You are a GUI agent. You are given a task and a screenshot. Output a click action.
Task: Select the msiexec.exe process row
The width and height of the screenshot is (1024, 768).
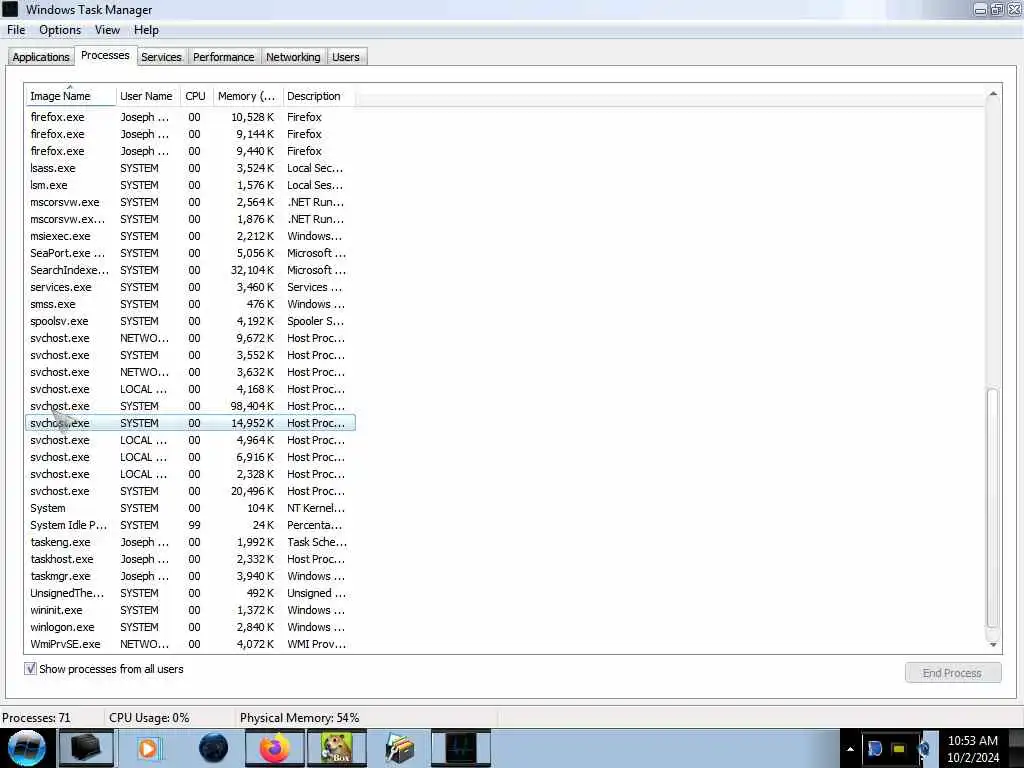click(x=190, y=236)
